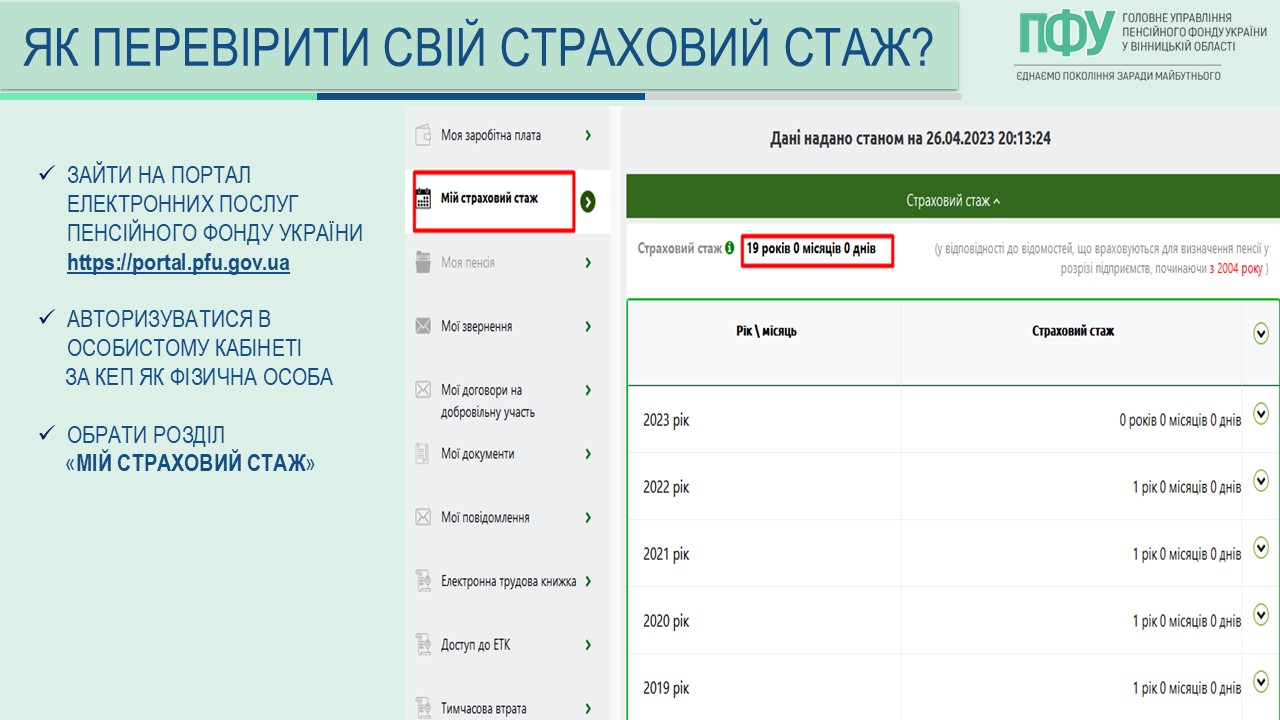Click the icon beside Мої договори на добровільну участь
1280x720 pixels.
(423, 390)
